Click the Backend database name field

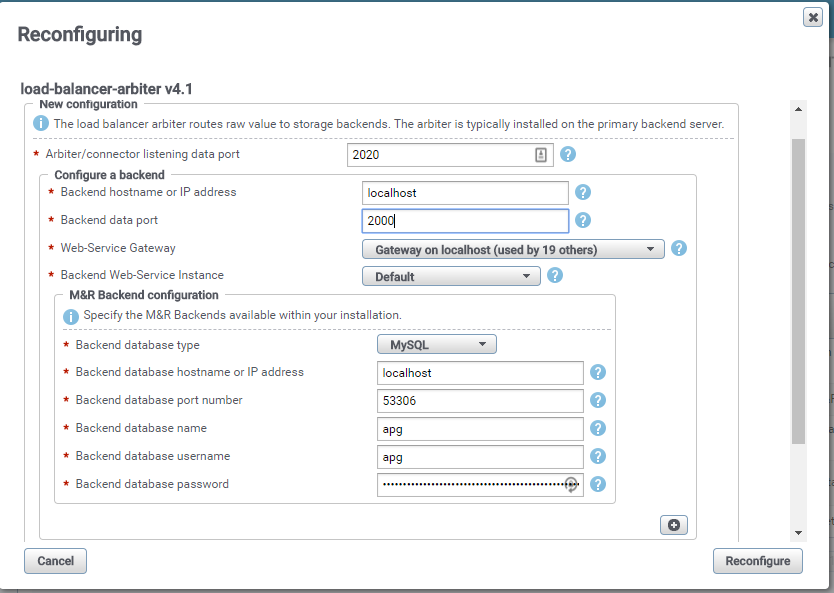coord(480,429)
